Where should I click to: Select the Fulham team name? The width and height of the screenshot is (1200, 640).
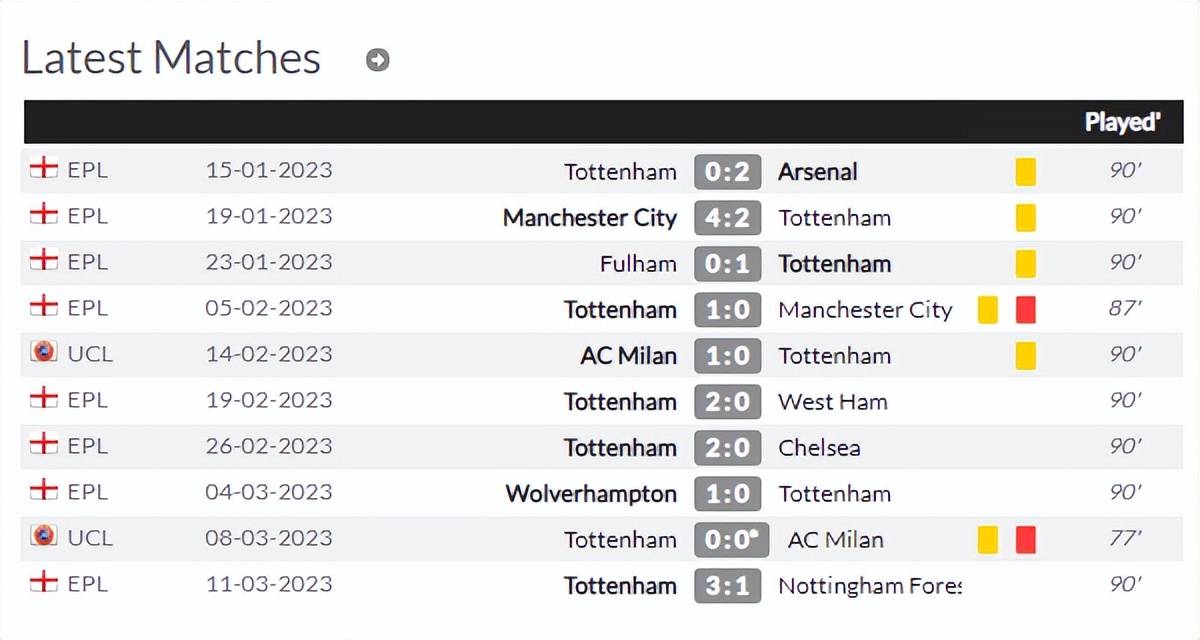638,264
